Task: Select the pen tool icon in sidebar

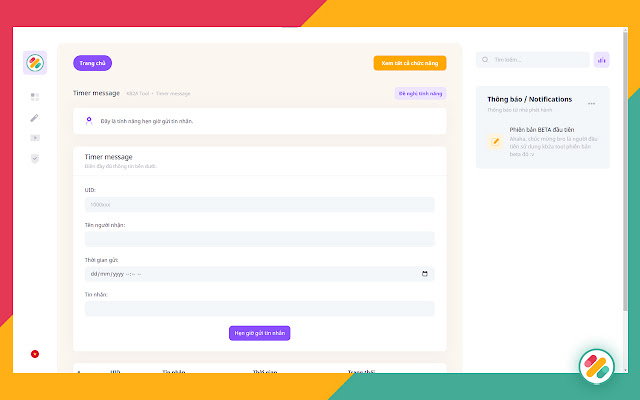Action: [x=35, y=118]
